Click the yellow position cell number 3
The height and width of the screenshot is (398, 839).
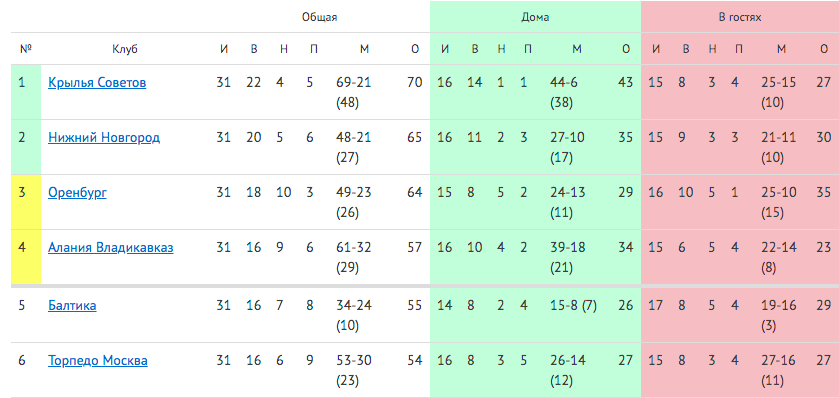click(26, 202)
